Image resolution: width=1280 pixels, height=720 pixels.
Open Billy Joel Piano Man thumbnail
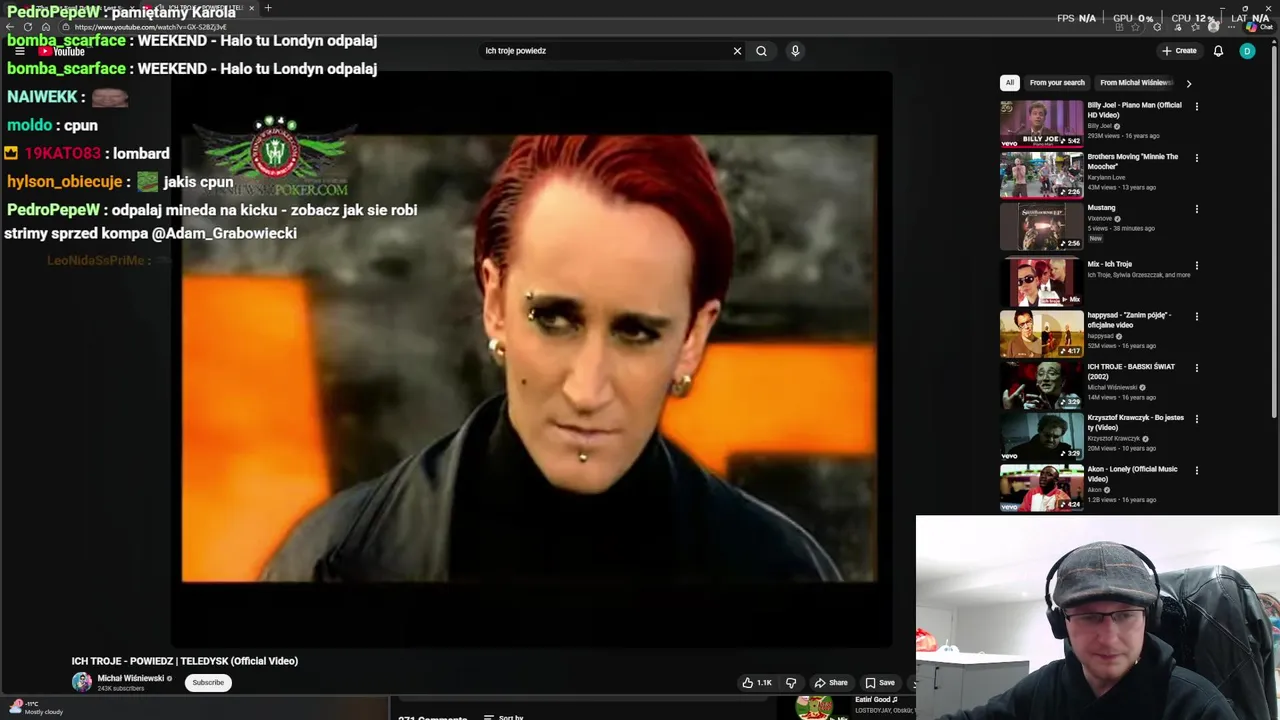(x=1041, y=123)
